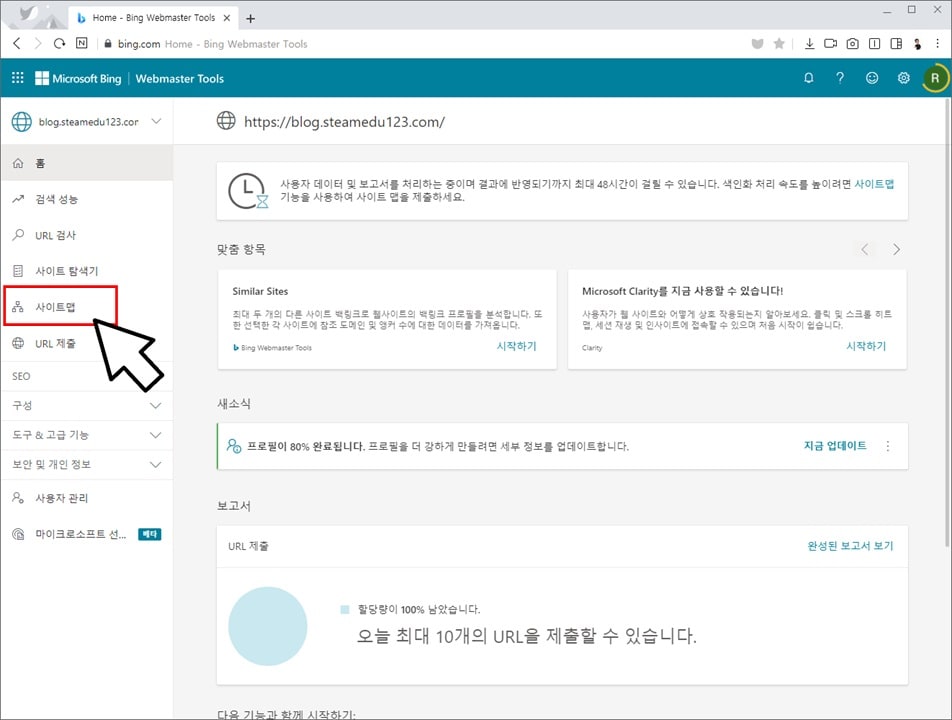The image size is (952, 720).
Task: Click the screenshot camera icon in toolbar
Action: pos(852,43)
